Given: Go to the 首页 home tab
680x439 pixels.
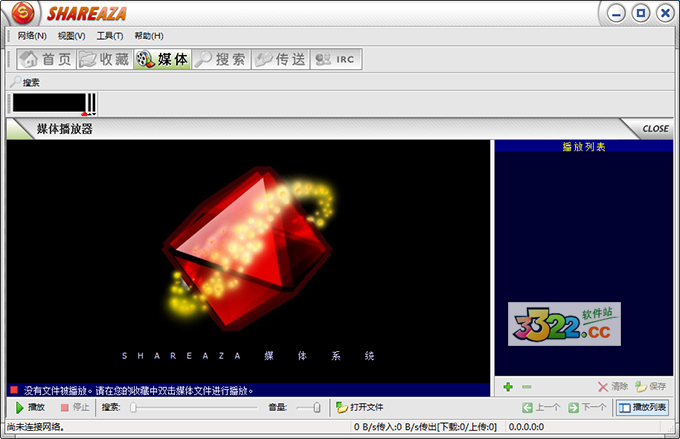Looking at the screenshot, I should coord(46,59).
